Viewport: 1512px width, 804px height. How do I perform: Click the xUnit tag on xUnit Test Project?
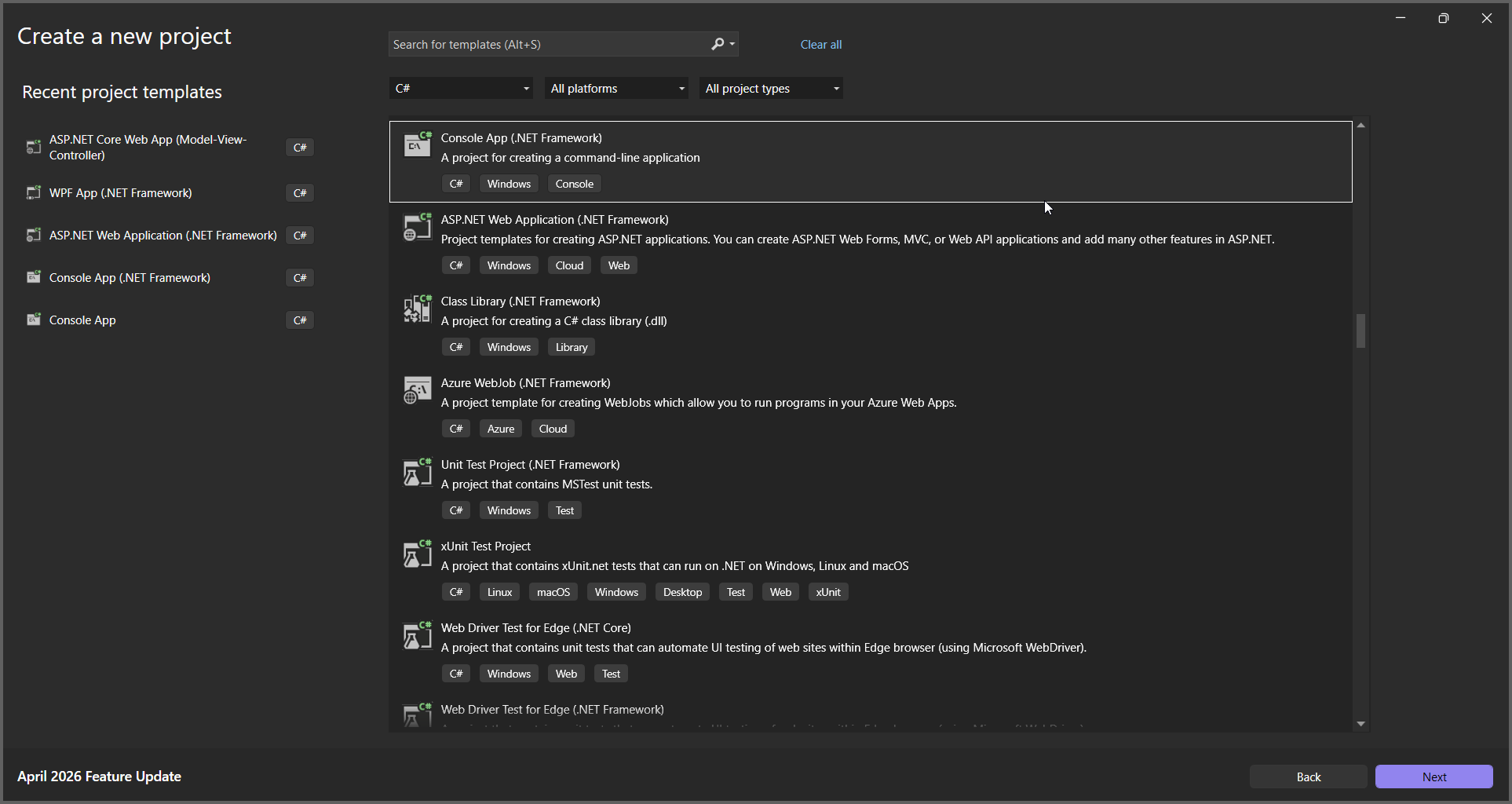coord(827,592)
